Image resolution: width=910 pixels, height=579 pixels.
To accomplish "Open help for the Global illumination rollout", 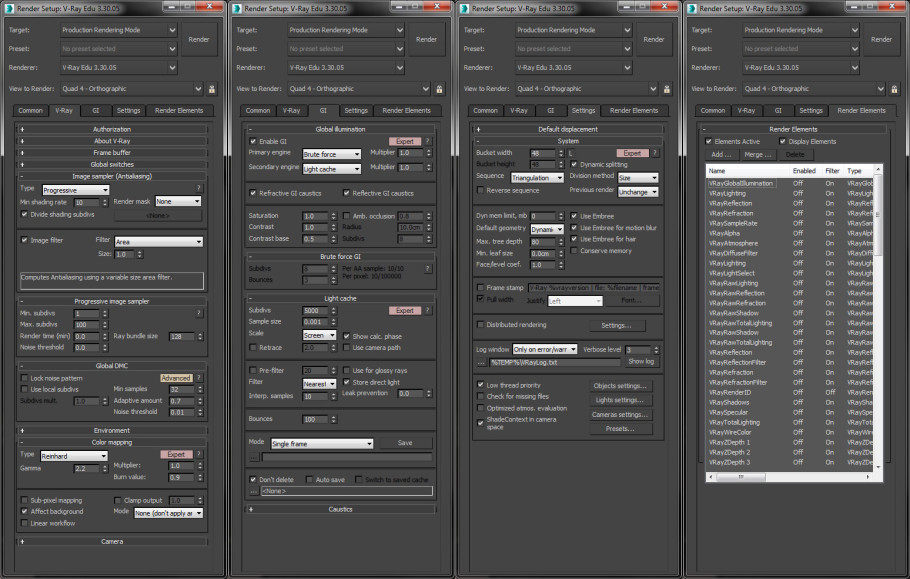I will click(x=427, y=141).
